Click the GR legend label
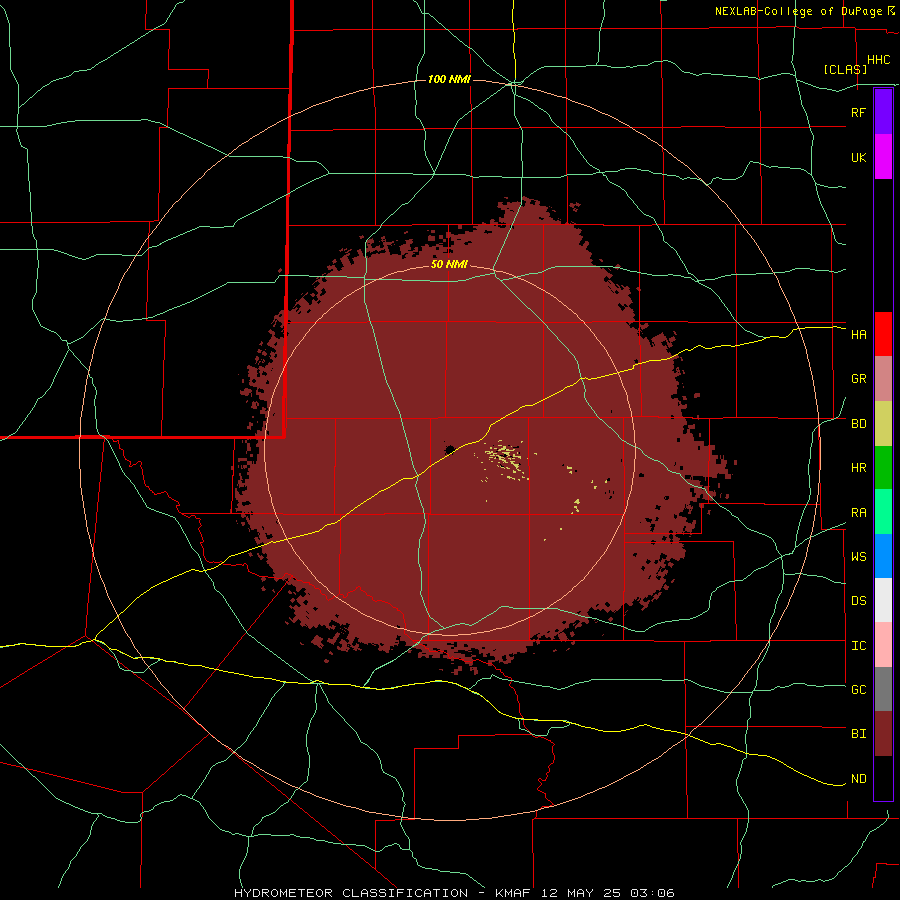The height and width of the screenshot is (900, 900). point(858,379)
